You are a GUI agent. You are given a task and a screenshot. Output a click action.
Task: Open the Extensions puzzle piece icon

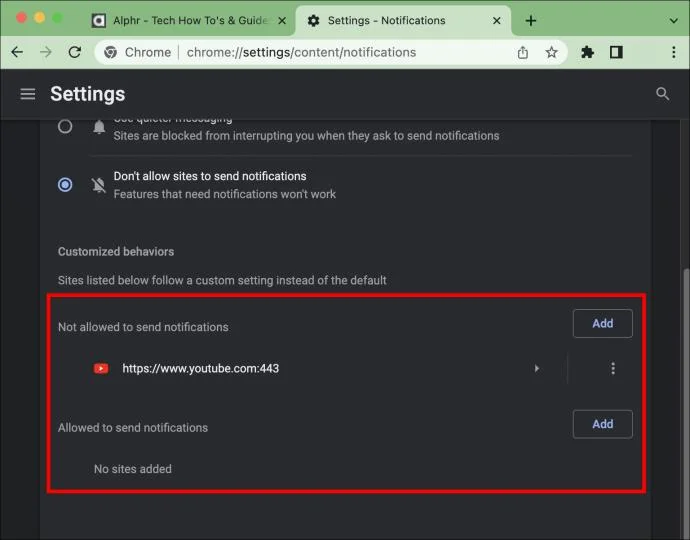tap(588, 52)
